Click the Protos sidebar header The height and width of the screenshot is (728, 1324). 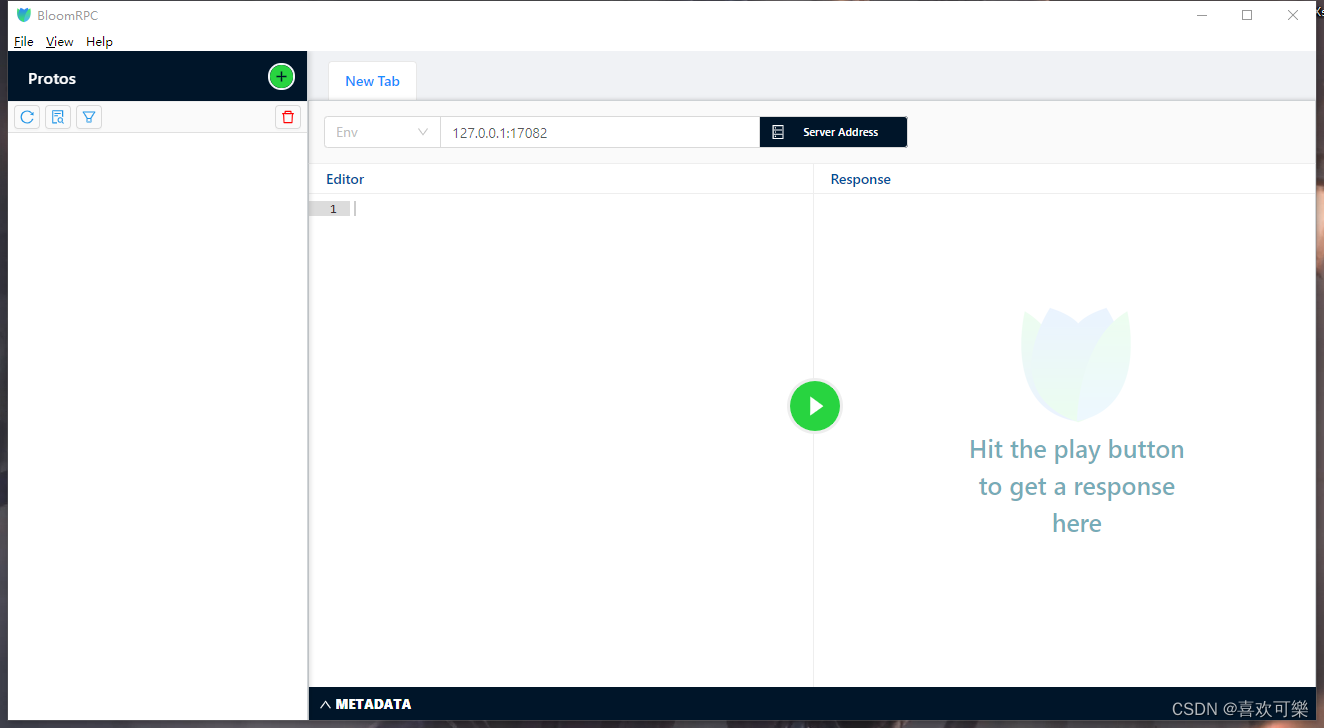(52, 78)
